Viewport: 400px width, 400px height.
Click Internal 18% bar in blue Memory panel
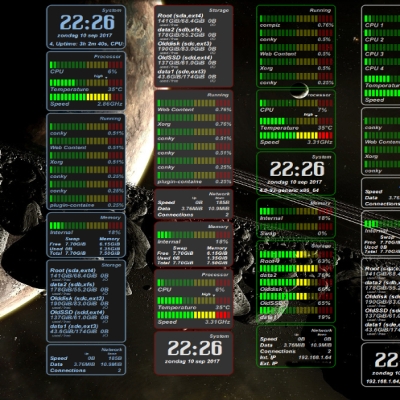click(86, 226)
